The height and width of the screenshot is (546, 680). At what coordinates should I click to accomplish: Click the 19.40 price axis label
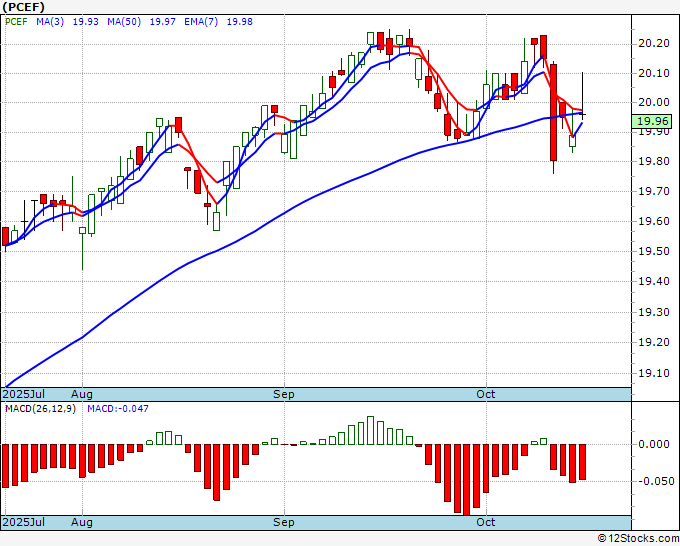point(654,281)
